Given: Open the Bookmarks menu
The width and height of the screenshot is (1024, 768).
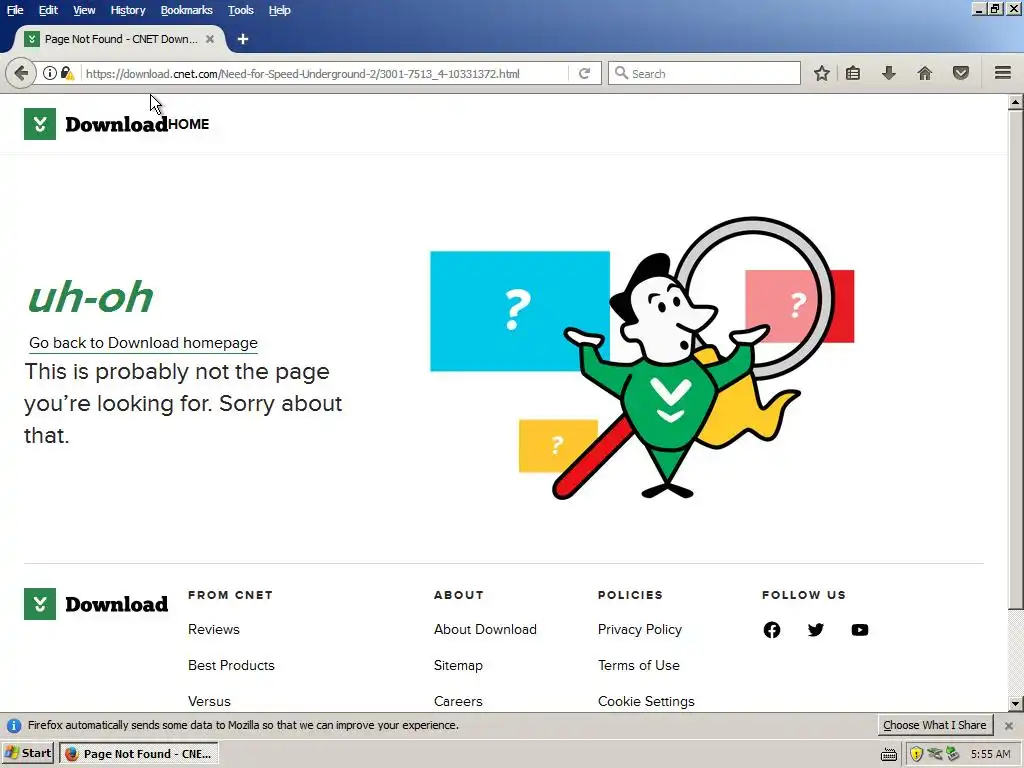Looking at the screenshot, I should (186, 10).
